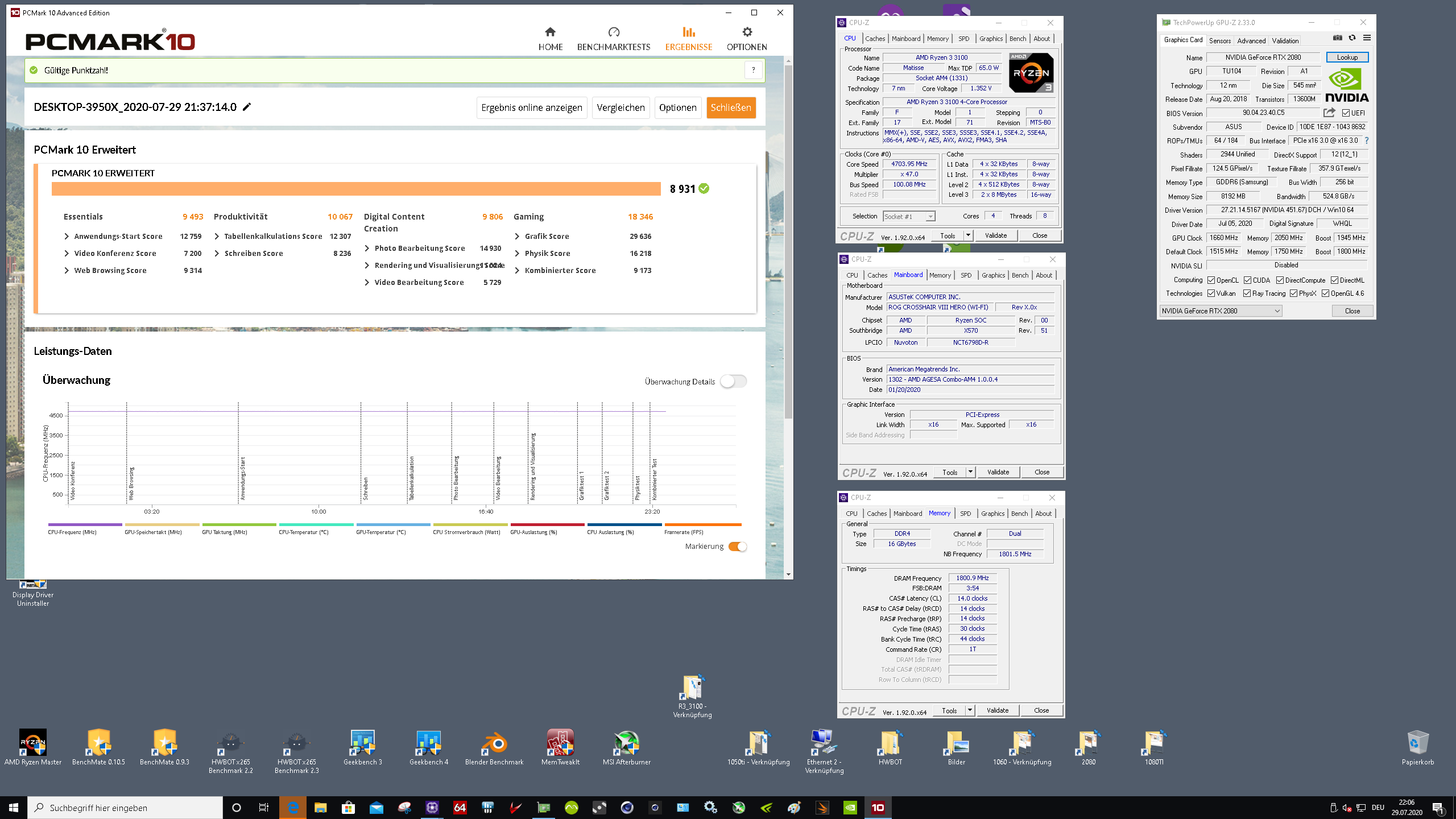1456x819 pixels.
Task: Click the Vergleichen button
Action: 621,107
